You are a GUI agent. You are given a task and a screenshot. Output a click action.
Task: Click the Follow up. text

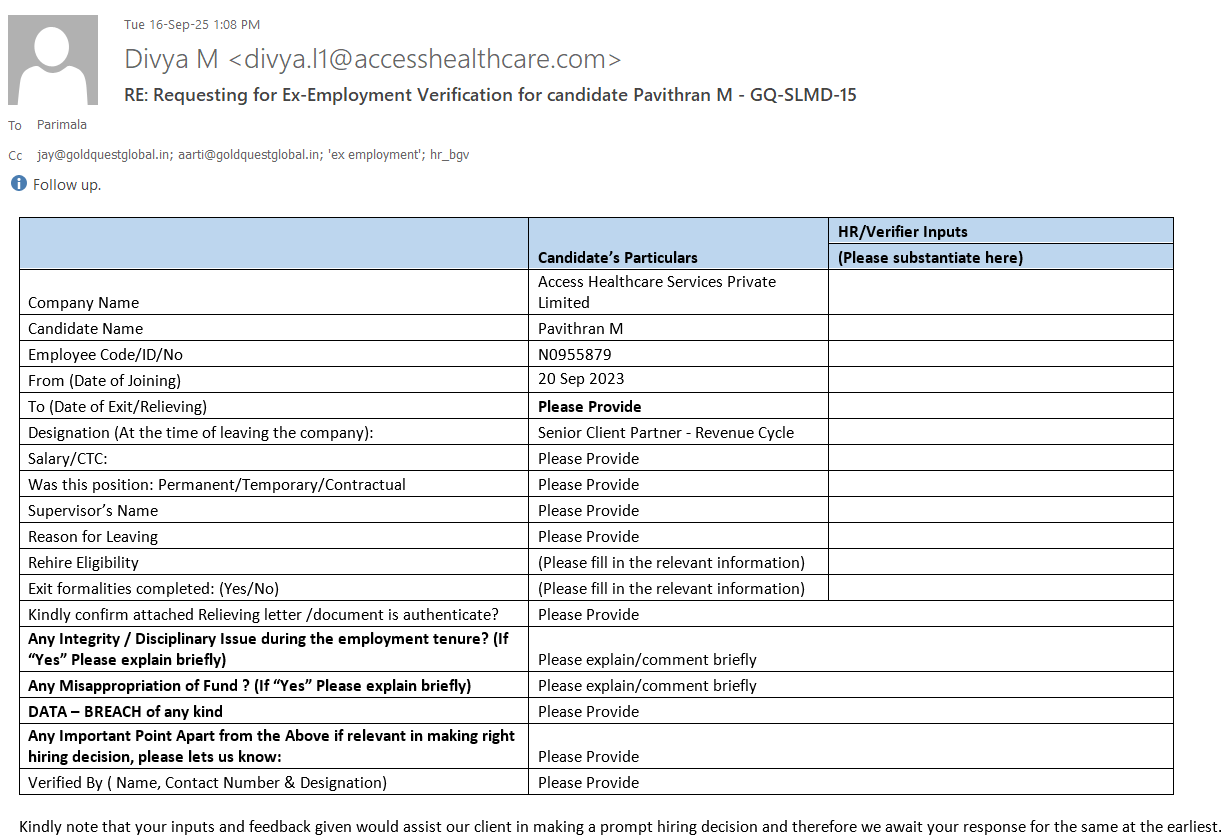click(x=67, y=185)
